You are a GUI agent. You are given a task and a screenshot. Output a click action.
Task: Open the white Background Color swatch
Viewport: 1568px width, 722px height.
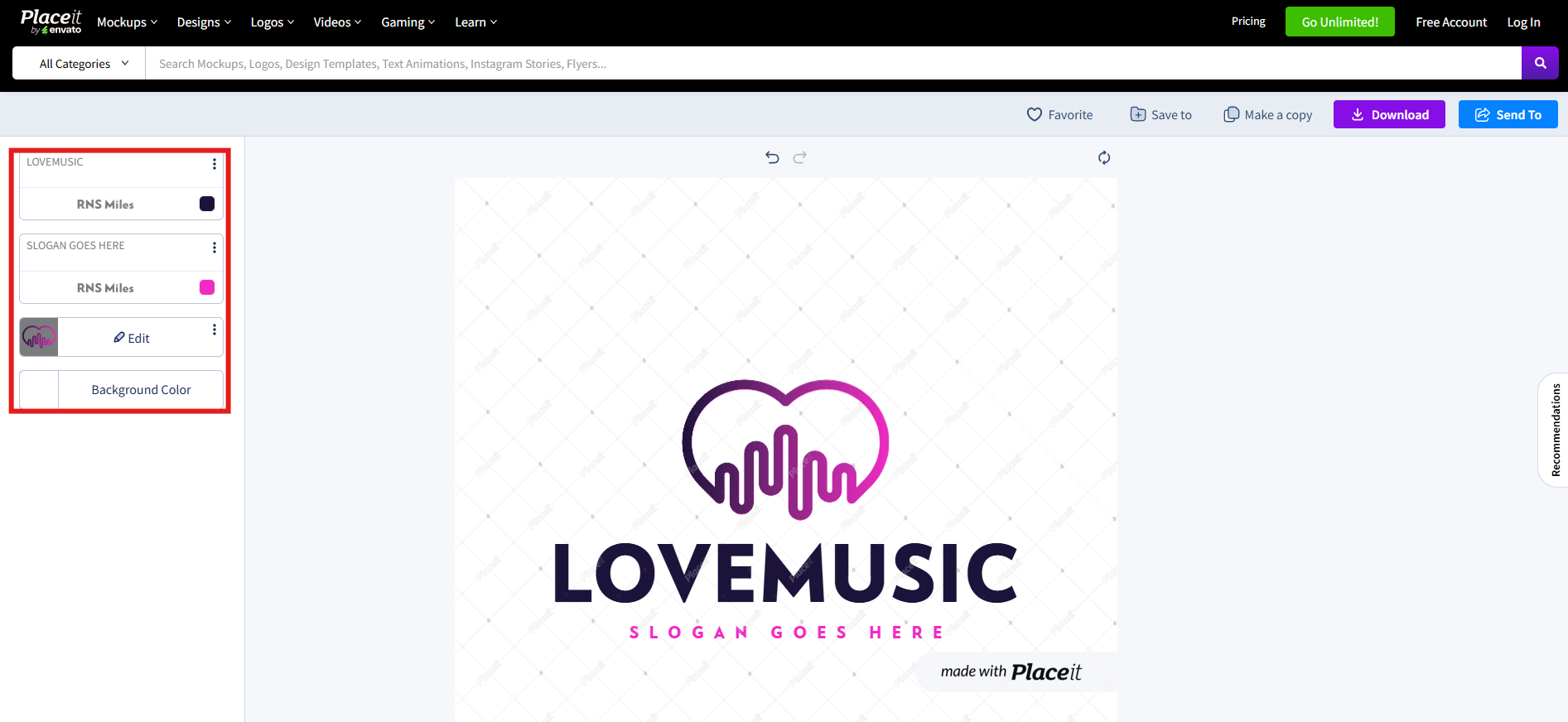click(x=39, y=389)
